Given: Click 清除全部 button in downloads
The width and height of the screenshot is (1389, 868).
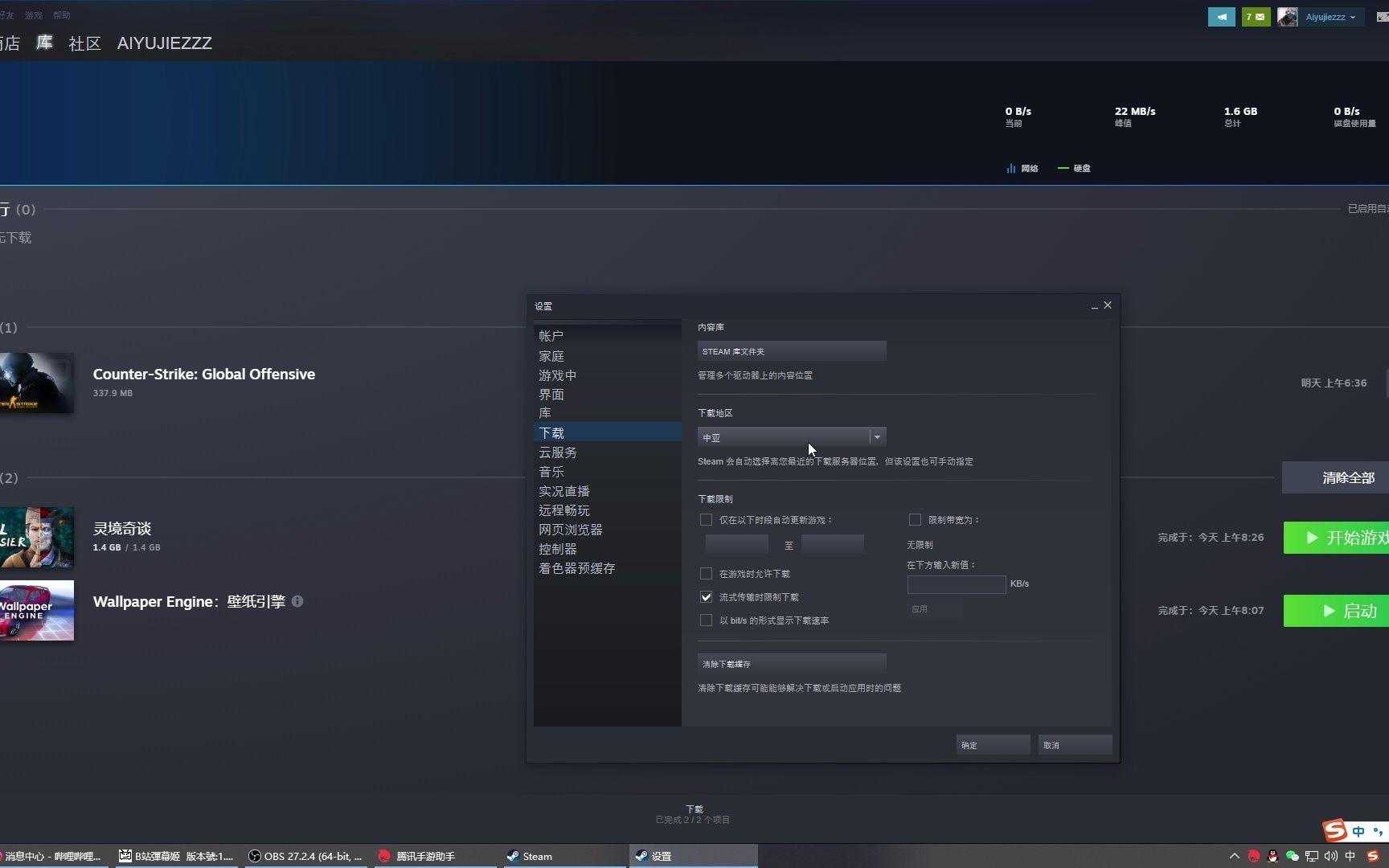Looking at the screenshot, I should pyautogui.click(x=1335, y=477).
